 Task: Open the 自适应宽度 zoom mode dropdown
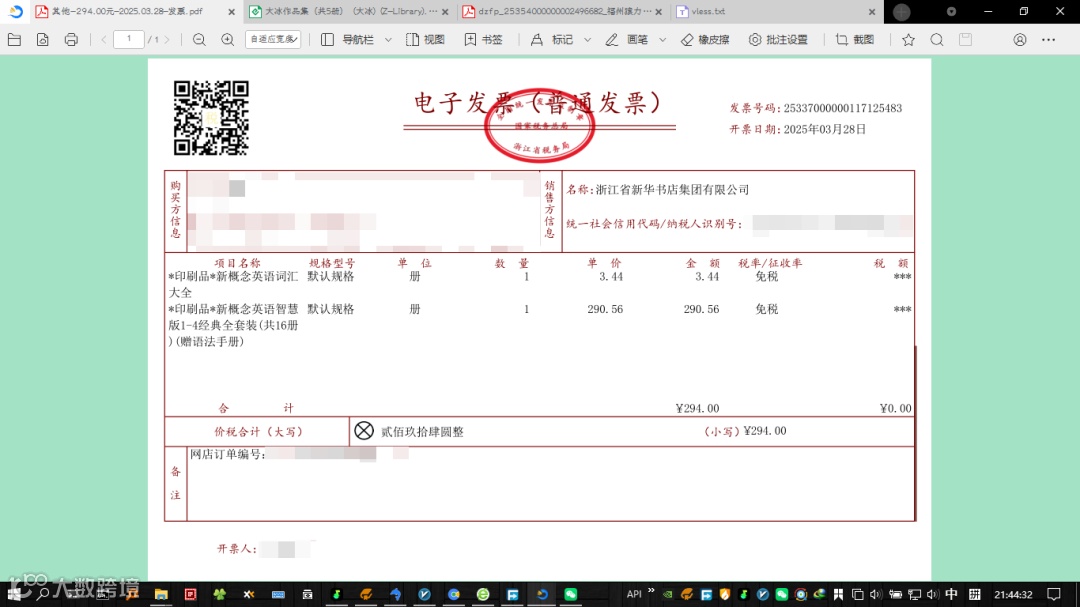273,39
